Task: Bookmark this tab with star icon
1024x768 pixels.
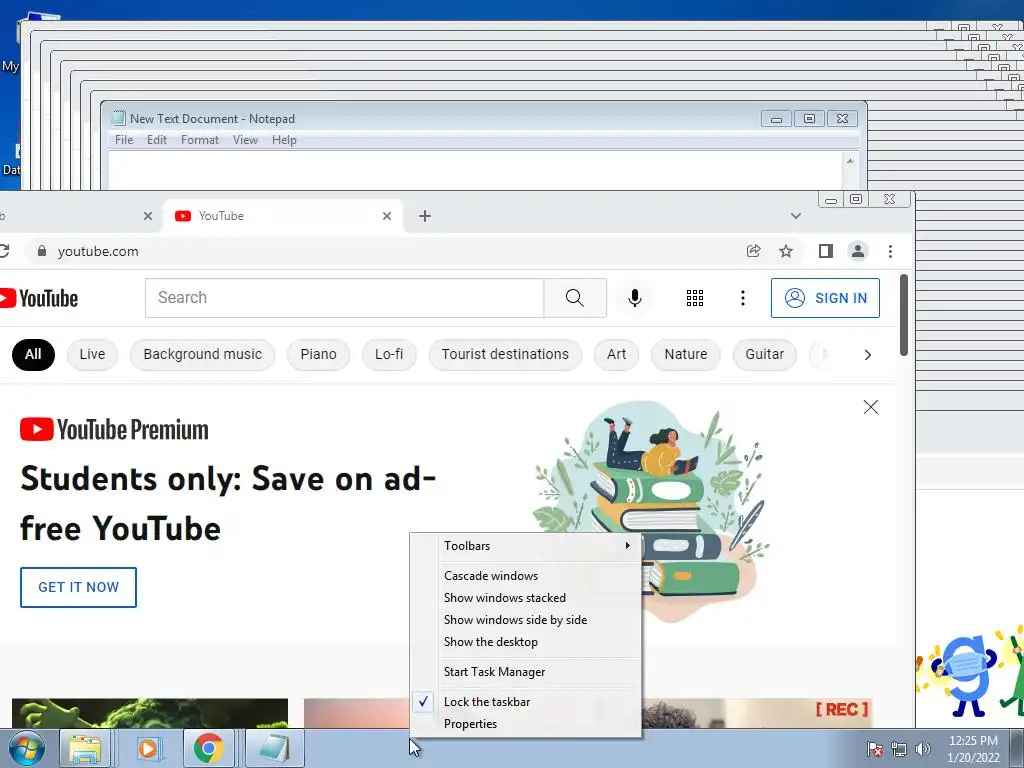Action: [x=786, y=251]
